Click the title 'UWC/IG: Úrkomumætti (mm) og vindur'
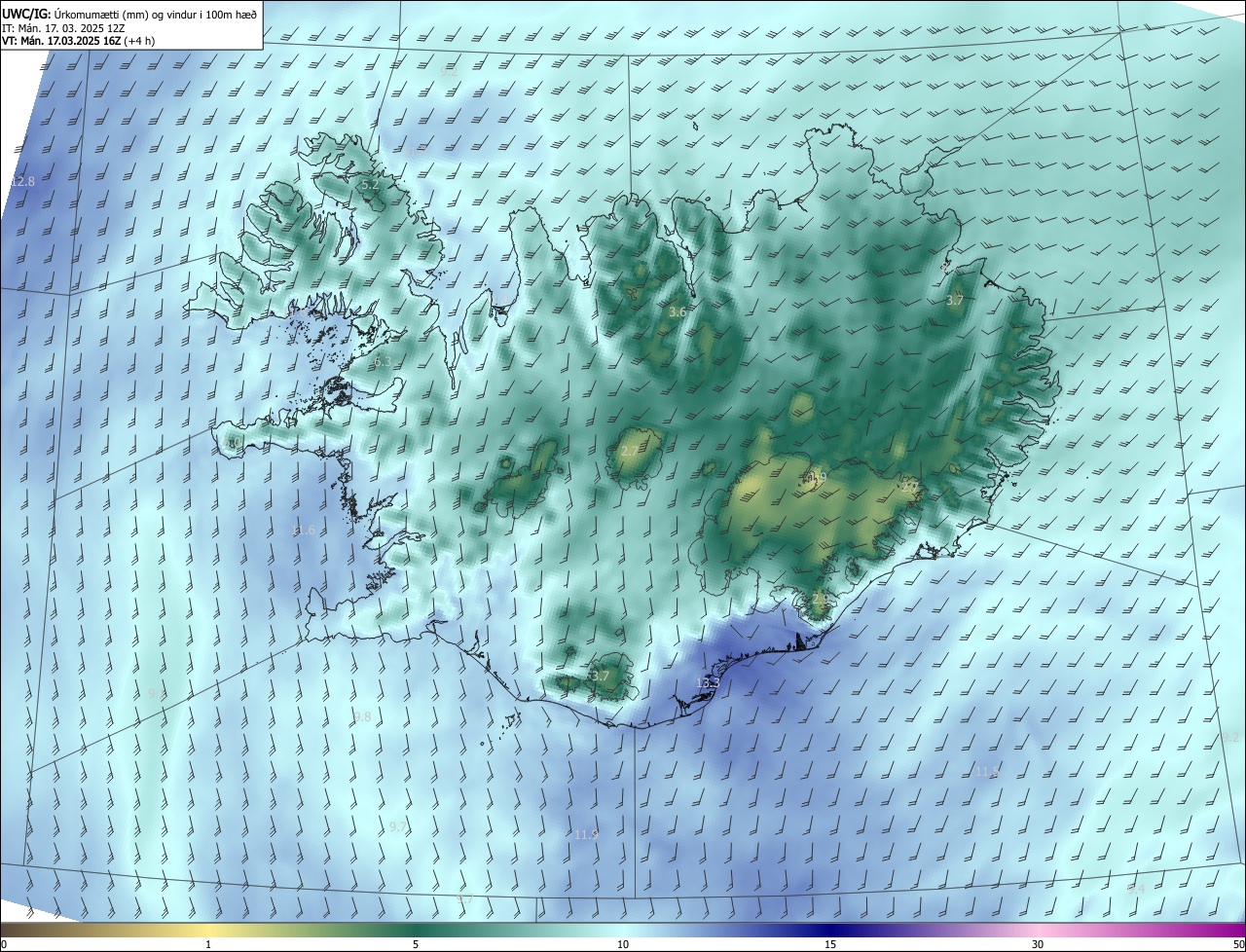 pos(128,14)
